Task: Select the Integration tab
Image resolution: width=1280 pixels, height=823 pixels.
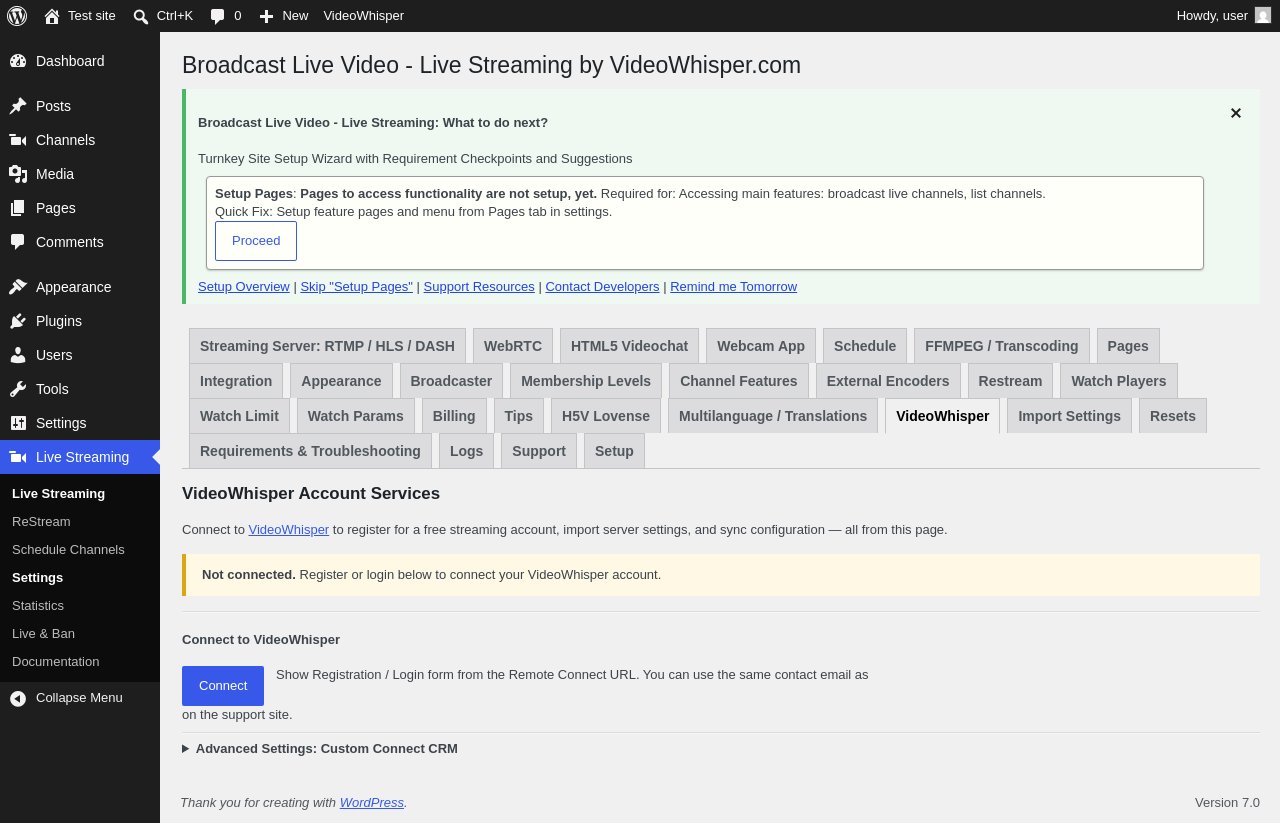Action: click(x=236, y=381)
